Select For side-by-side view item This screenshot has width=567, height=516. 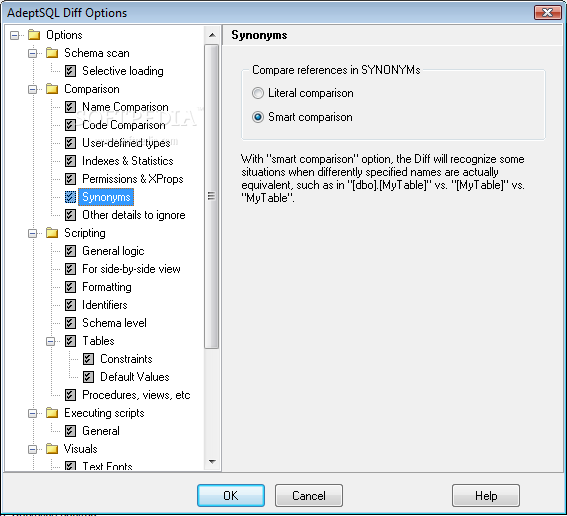point(131,269)
